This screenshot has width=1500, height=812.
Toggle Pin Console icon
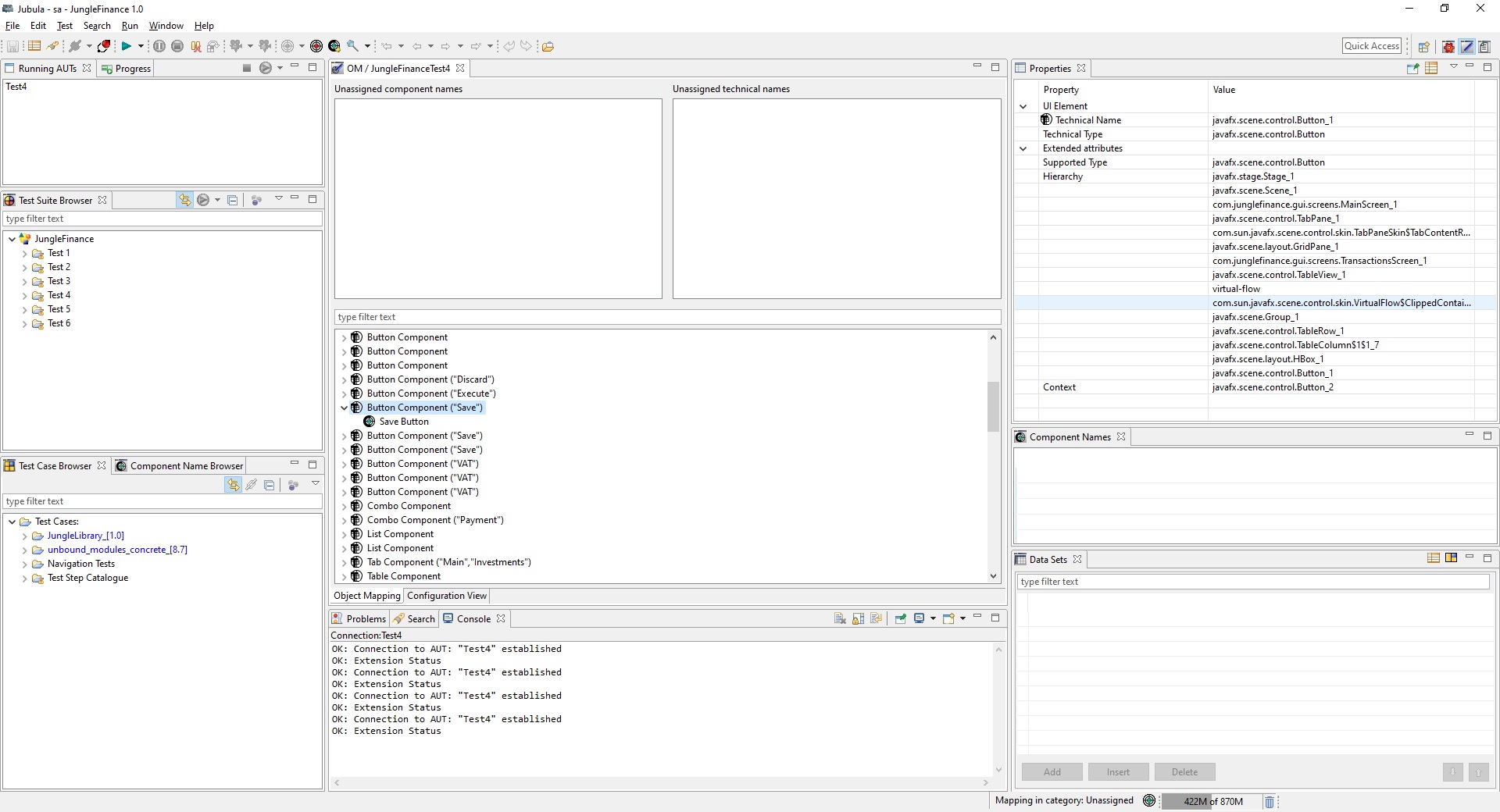point(900,618)
